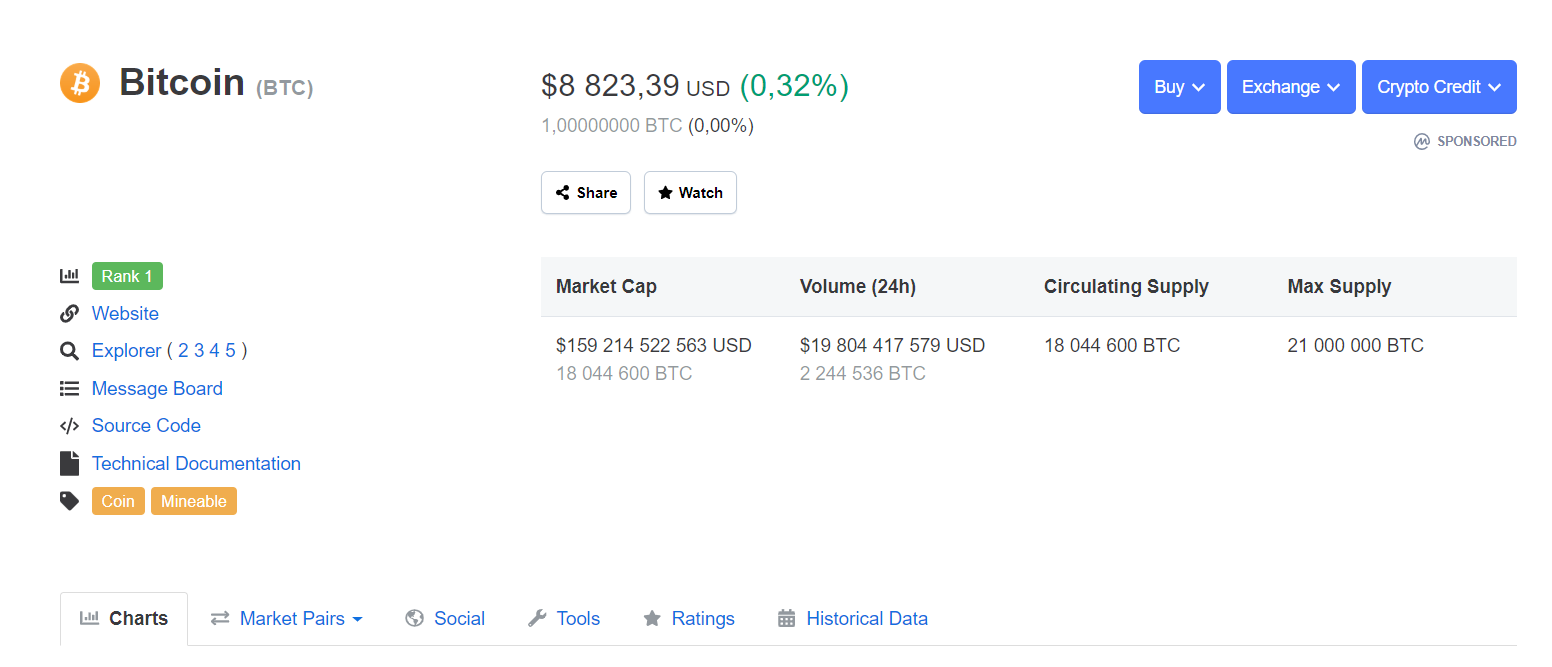Viewport: 1552px width, 667px height.
Task: Click the Share button
Action: click(x=586, y=193)
